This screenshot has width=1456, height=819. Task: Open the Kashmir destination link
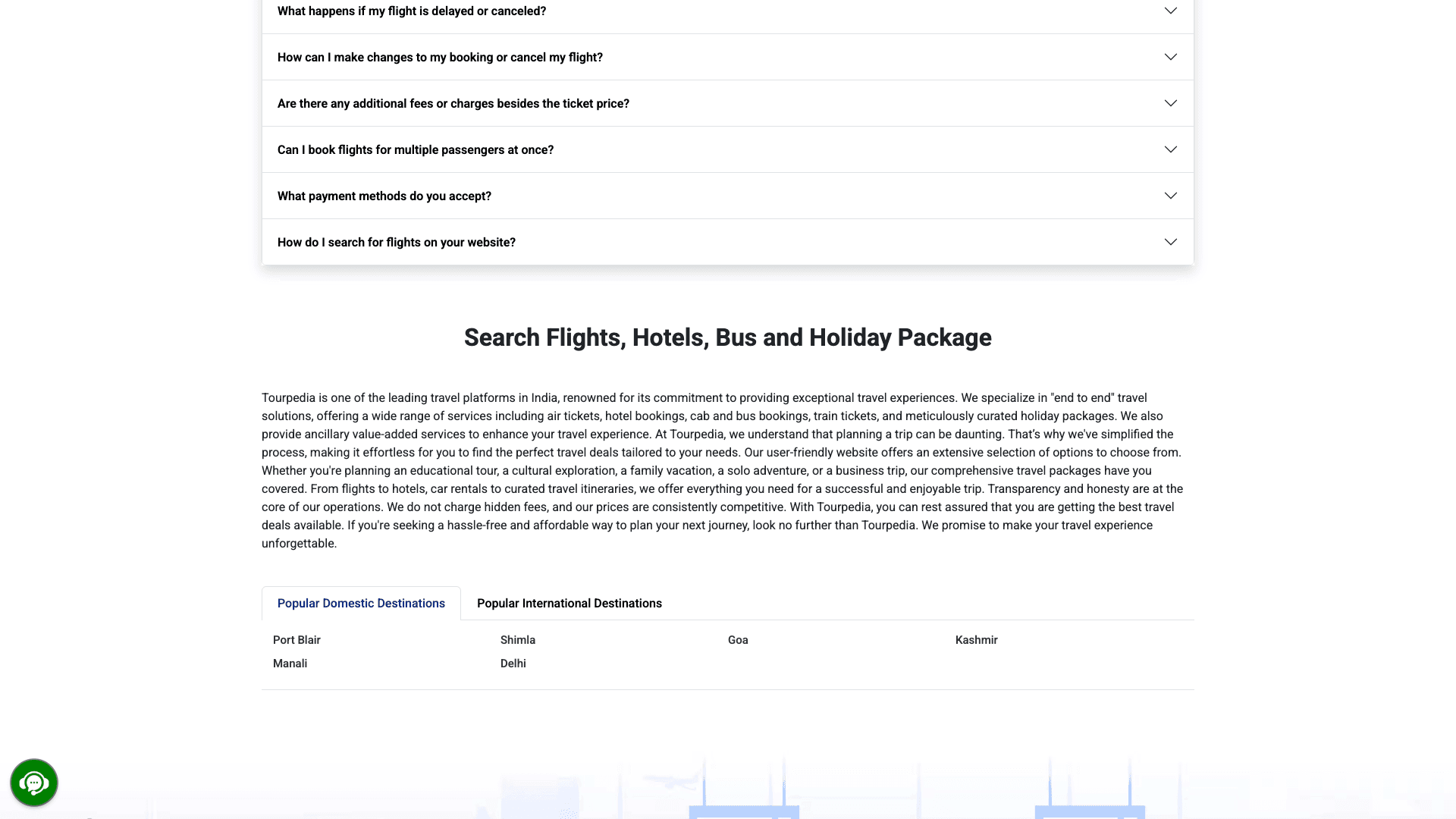coord(976,639)
